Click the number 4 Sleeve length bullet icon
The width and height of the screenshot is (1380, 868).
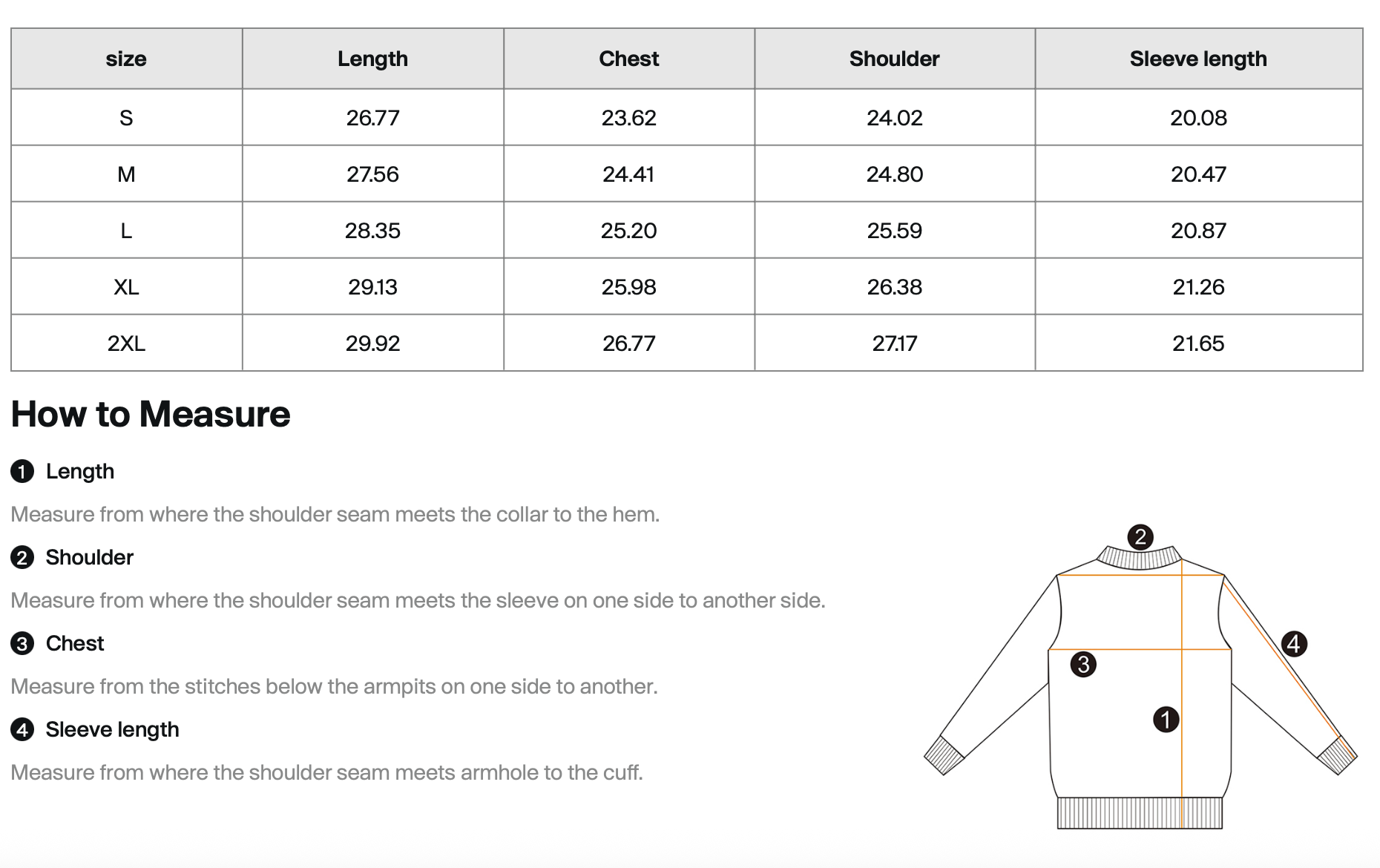coord(22,730)
